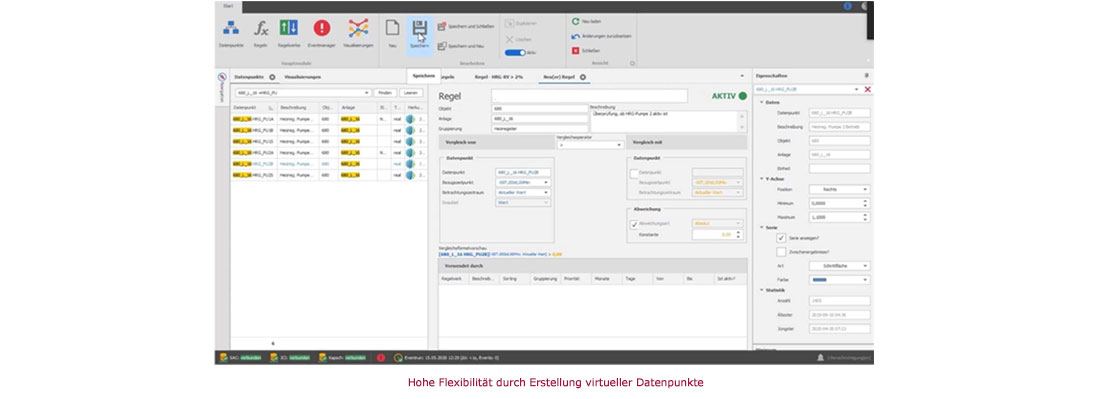Uncheck the Serie anzeigen checkbox
The width and height of the screenshot is (1112, 399).
click(x=781, y=238)
